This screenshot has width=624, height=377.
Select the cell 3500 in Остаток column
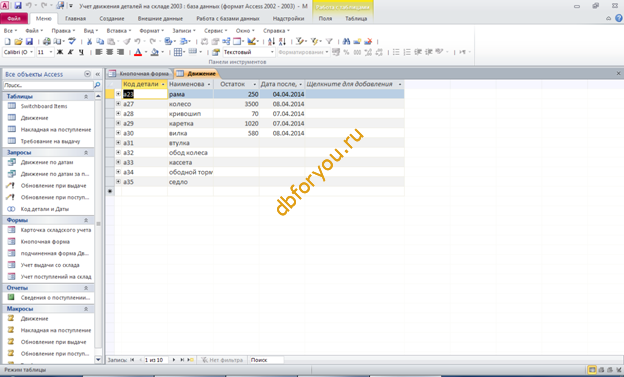point(236,104)
